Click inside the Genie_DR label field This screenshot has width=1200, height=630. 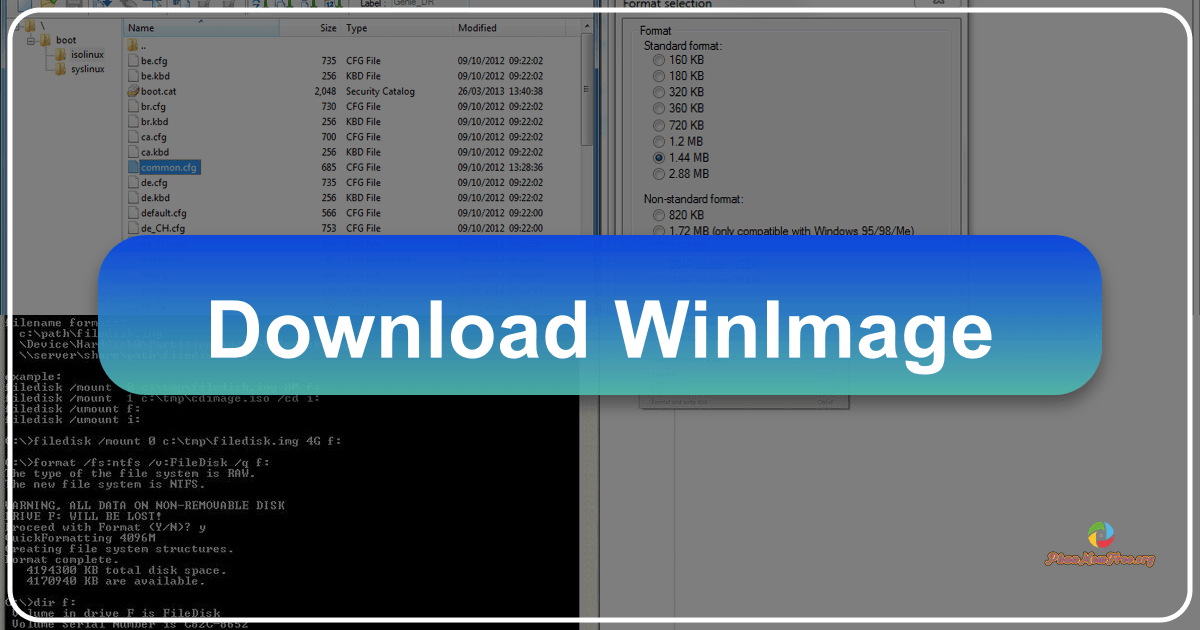pyautogui.click(x=430, y=3)
